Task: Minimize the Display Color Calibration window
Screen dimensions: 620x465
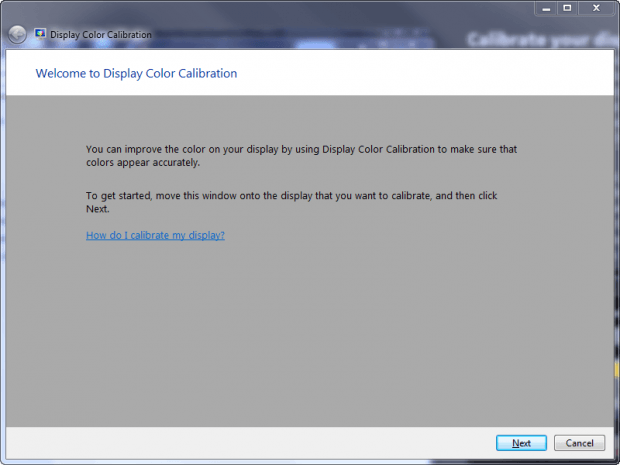Action: pyautogui.click(x=546, y=8)
